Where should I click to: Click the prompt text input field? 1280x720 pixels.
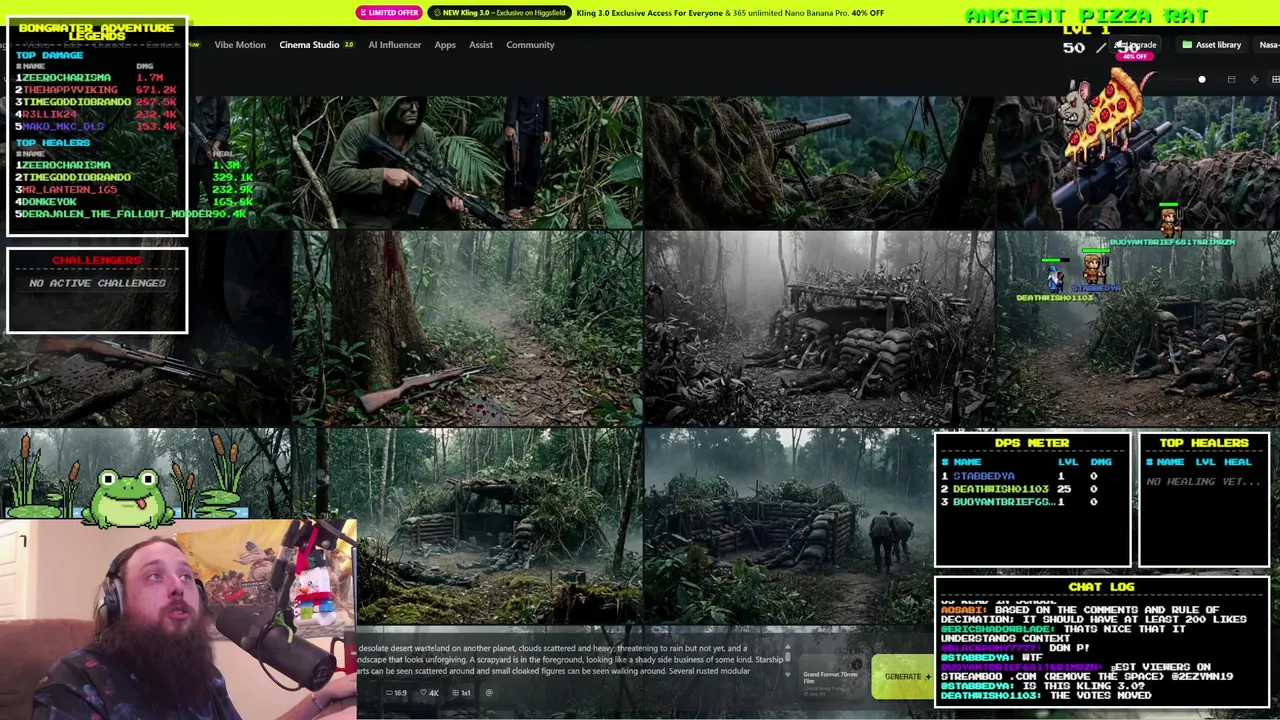point(570,660)
